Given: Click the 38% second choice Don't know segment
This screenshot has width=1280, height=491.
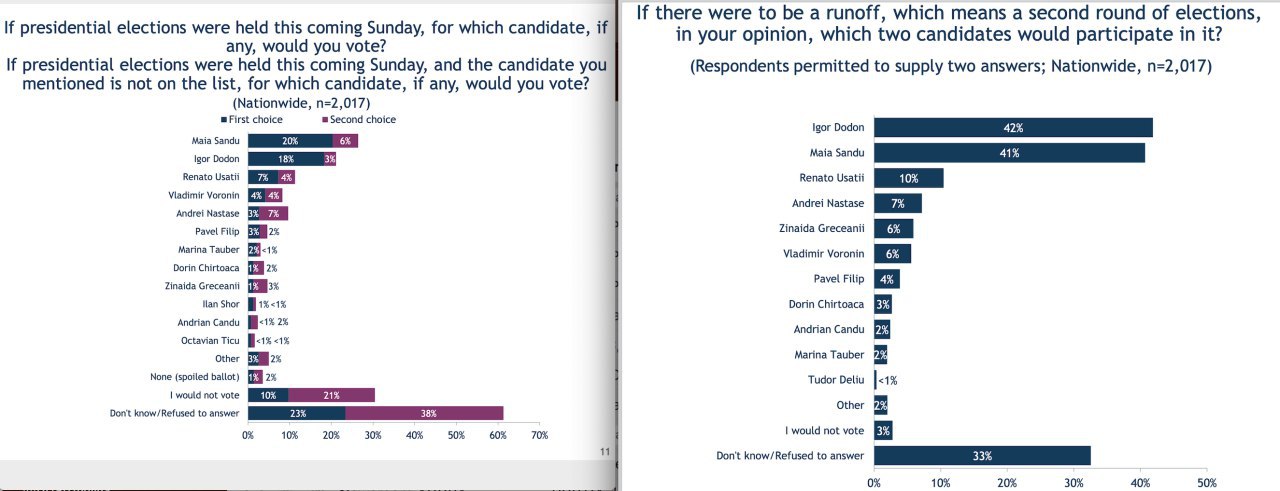Looking at the screenshot, I should point(424,412).
